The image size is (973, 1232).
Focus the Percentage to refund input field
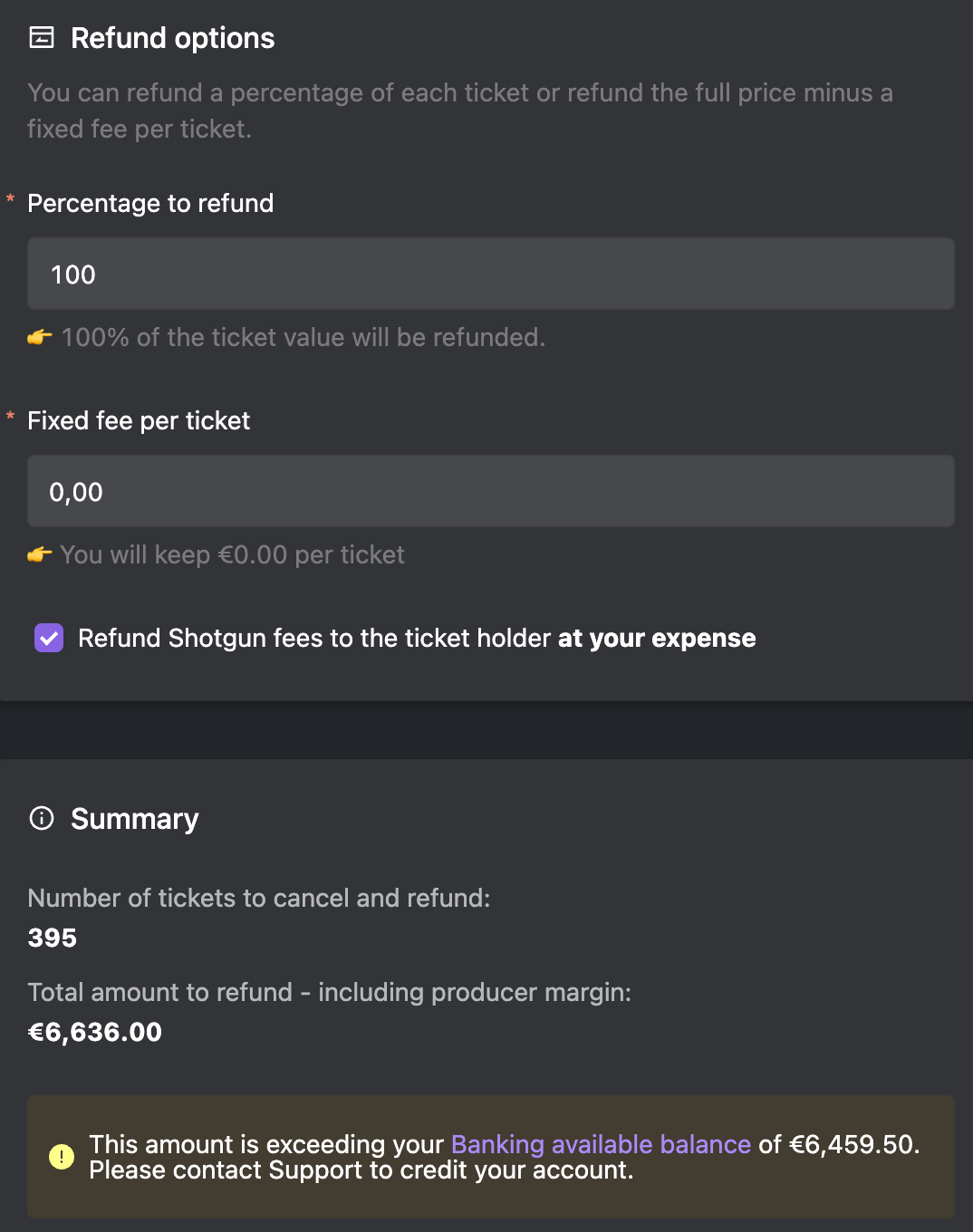coord(491,274)
